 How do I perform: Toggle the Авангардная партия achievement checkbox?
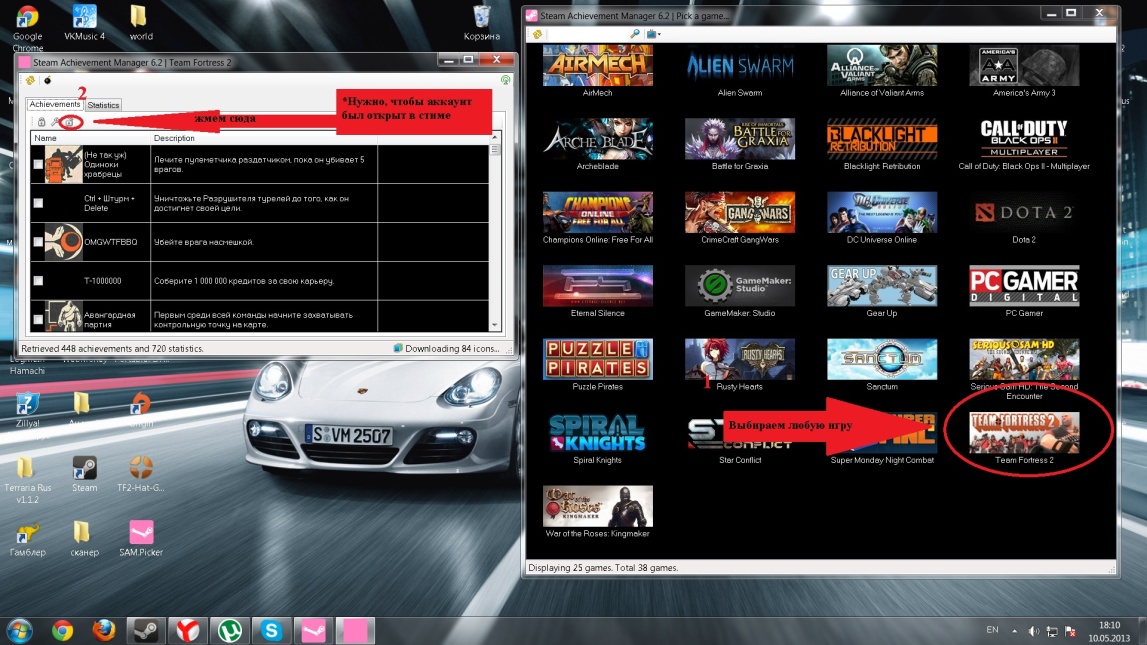[x=38, y=320]
